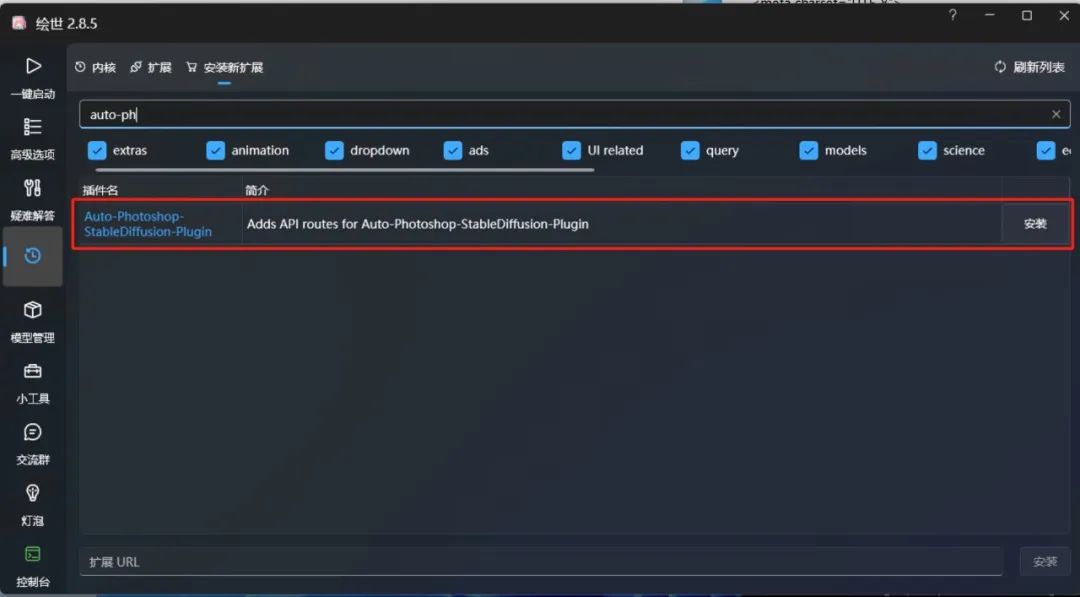1080x597 pixels.
Task: Switch to 扩展 extensions tab
Action: [151, 67]
